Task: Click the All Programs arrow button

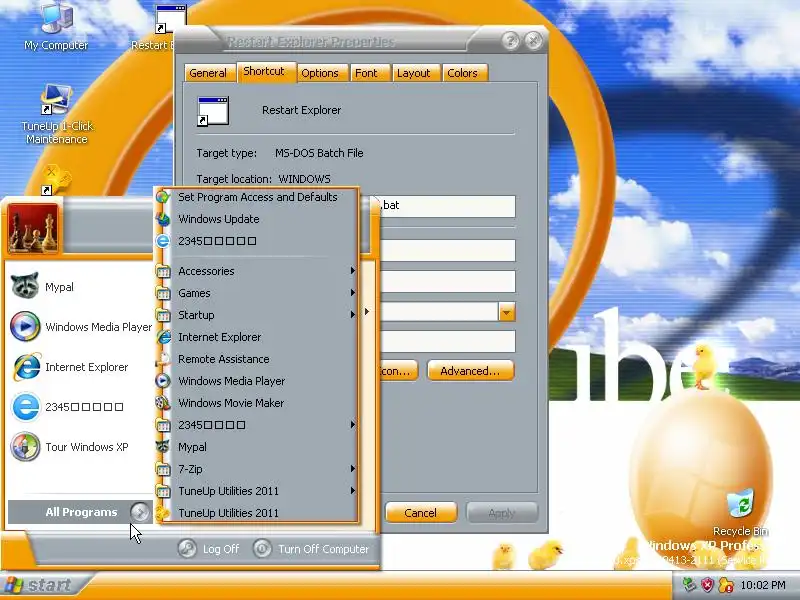Action: pos(139,512)
